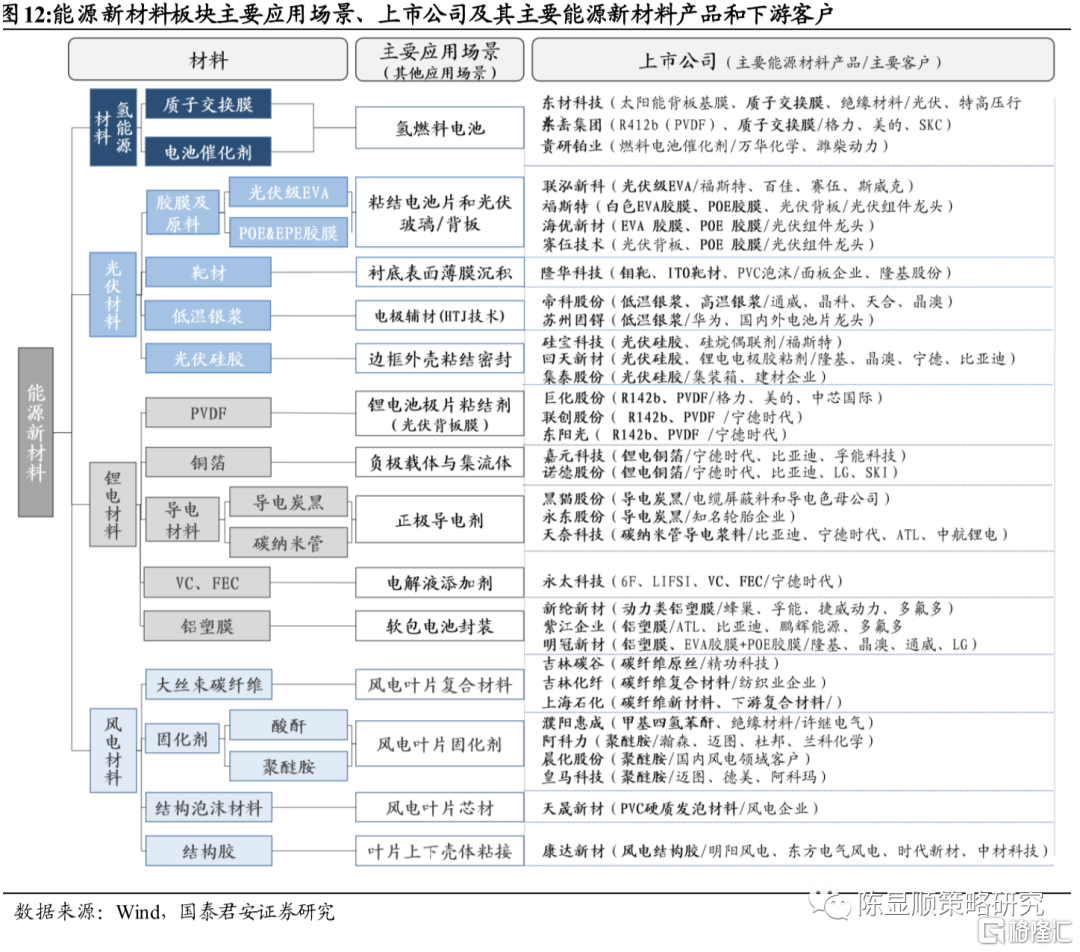Click the 海优新材 company line
The width and height of the screenshot is (1080, 952).
[x=708, y=225]
